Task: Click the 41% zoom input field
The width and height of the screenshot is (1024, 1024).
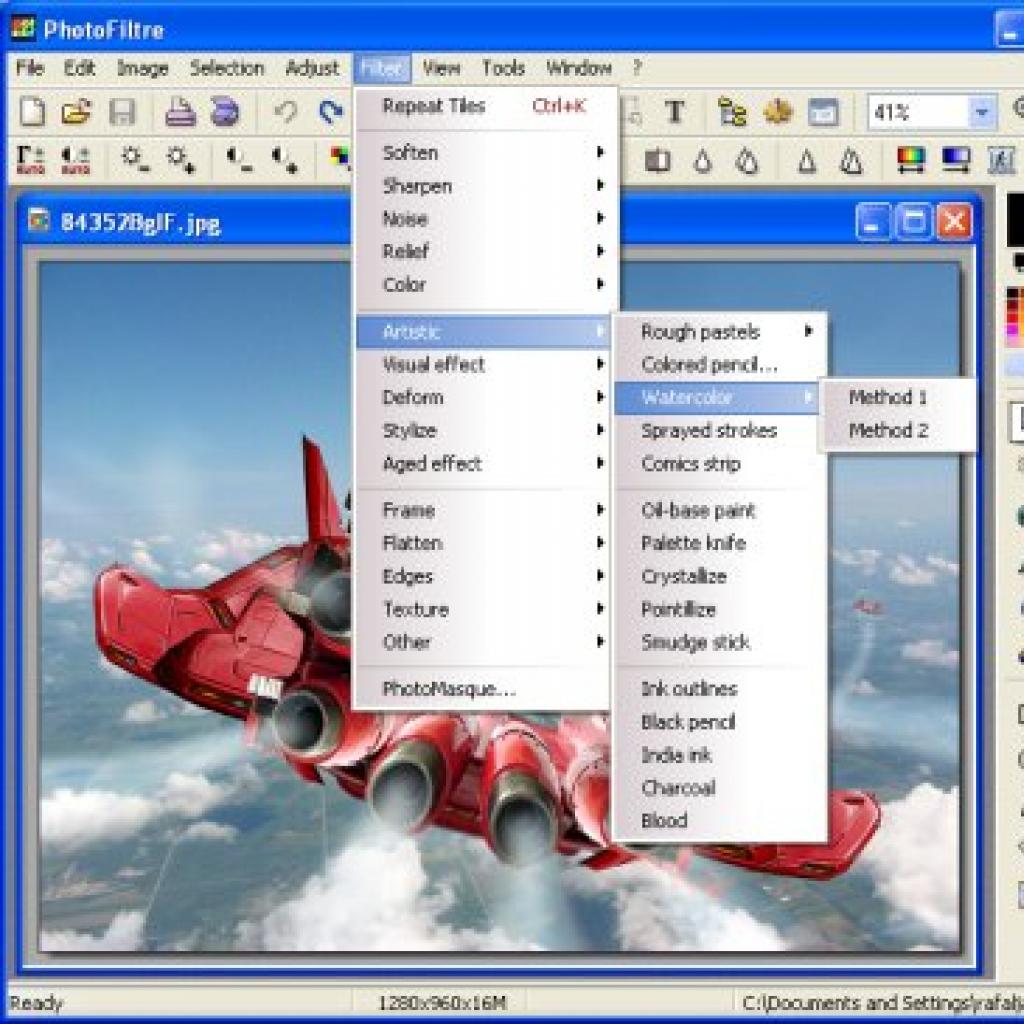Action: (917, 112)
